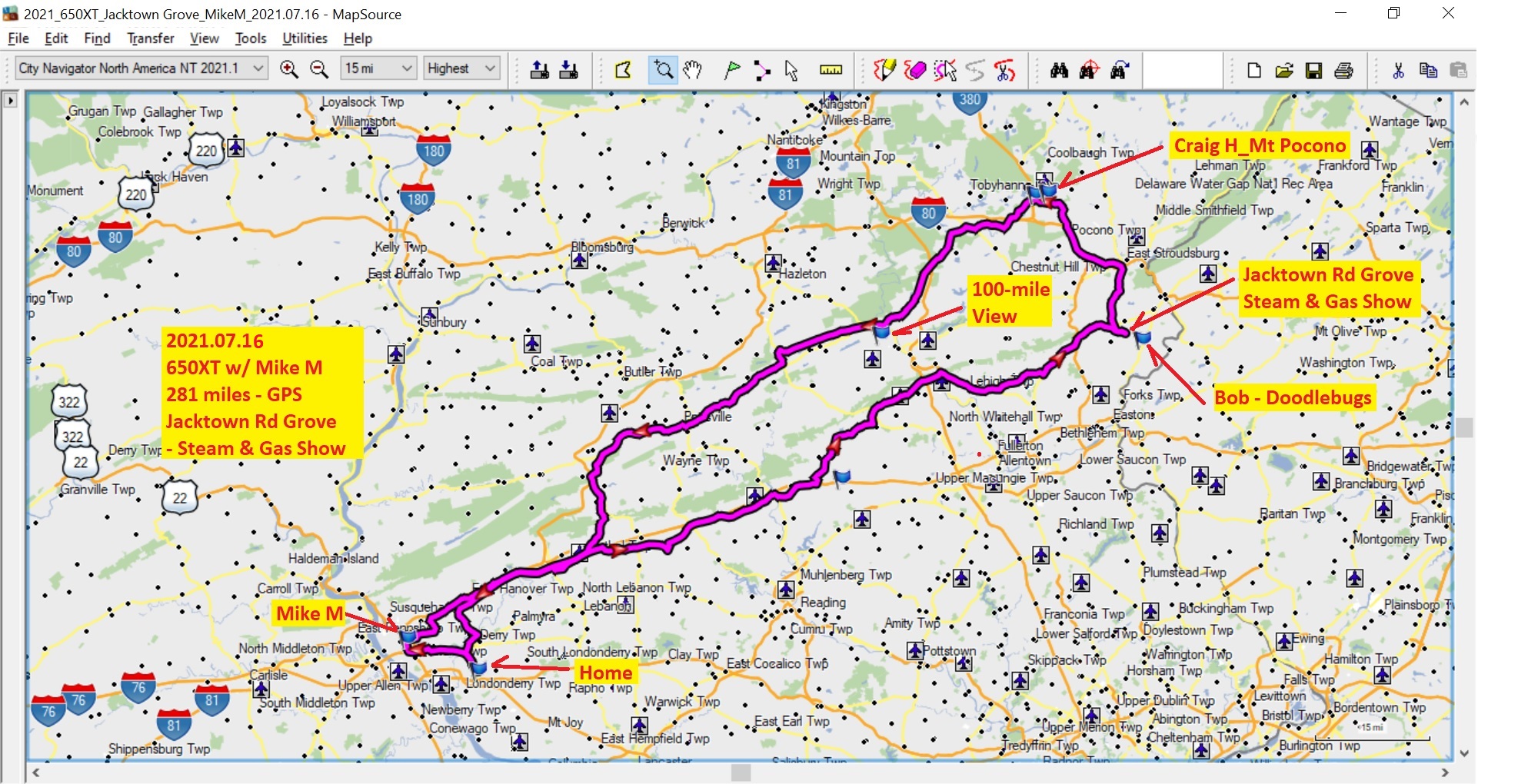Open the Utilities menu

click(305, 38)
